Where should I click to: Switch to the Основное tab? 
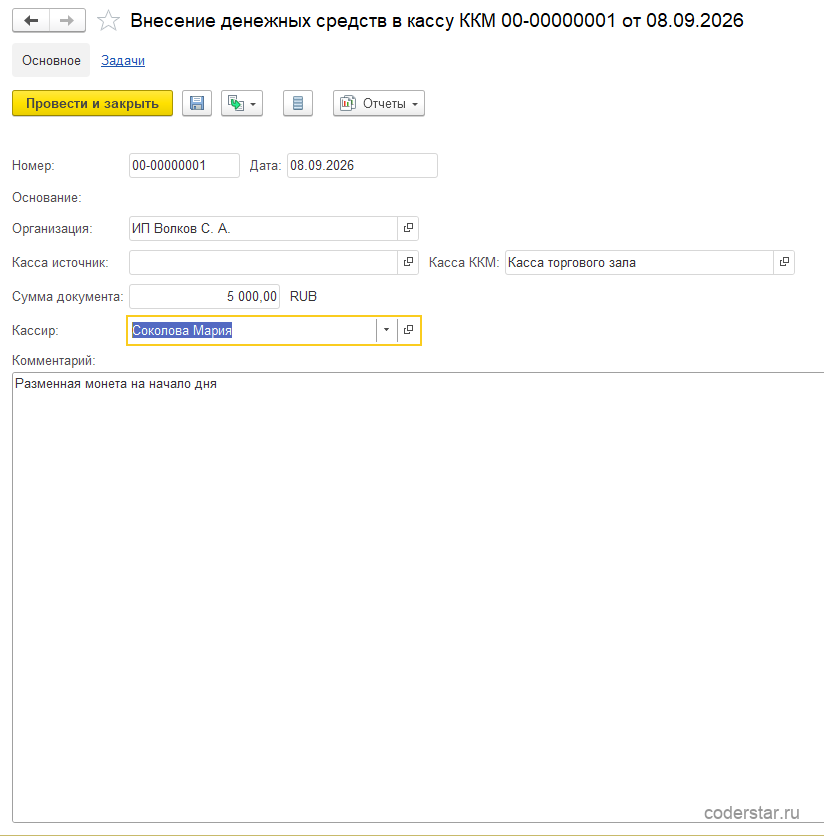pos(51,60)
